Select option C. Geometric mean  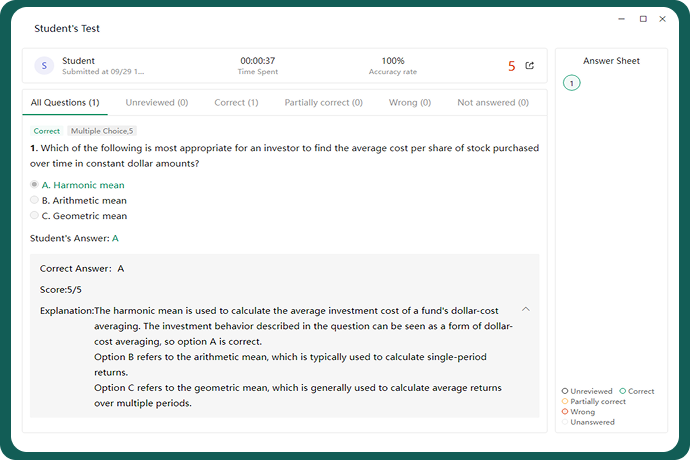point(35,215)
